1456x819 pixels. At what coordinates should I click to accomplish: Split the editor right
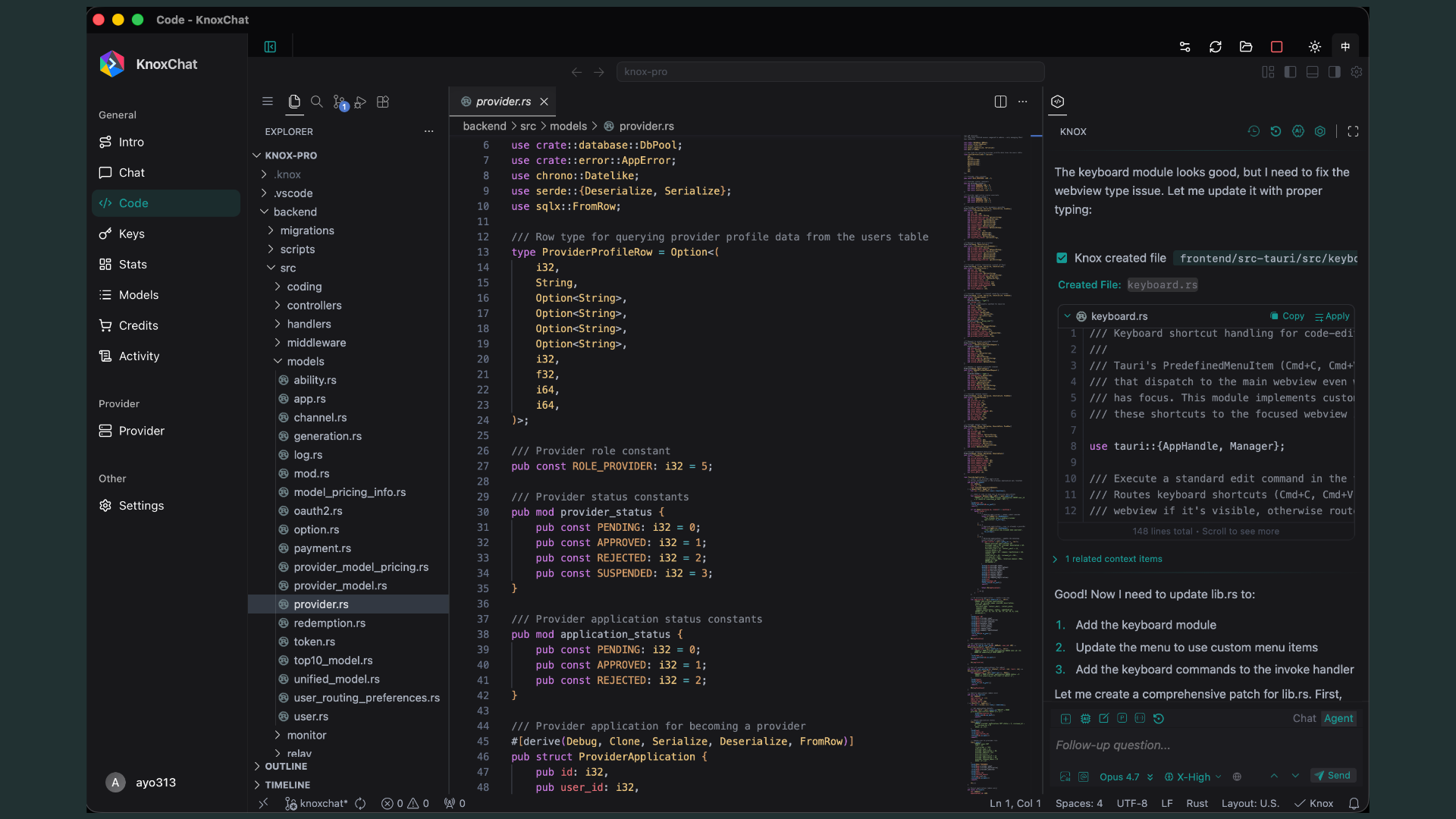(x=1000, y=102)
